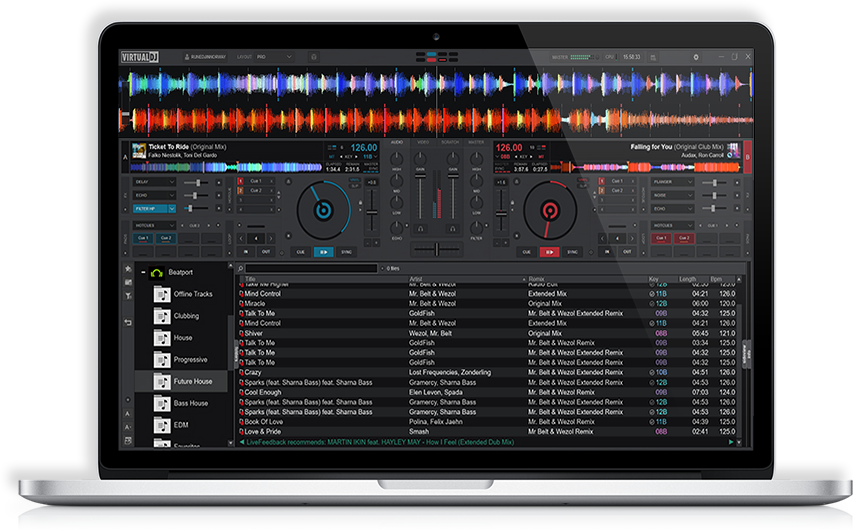Delete Cue 2 on deck A with its X
The height and width of the screenshot is (531, 853).
point(271,190)
